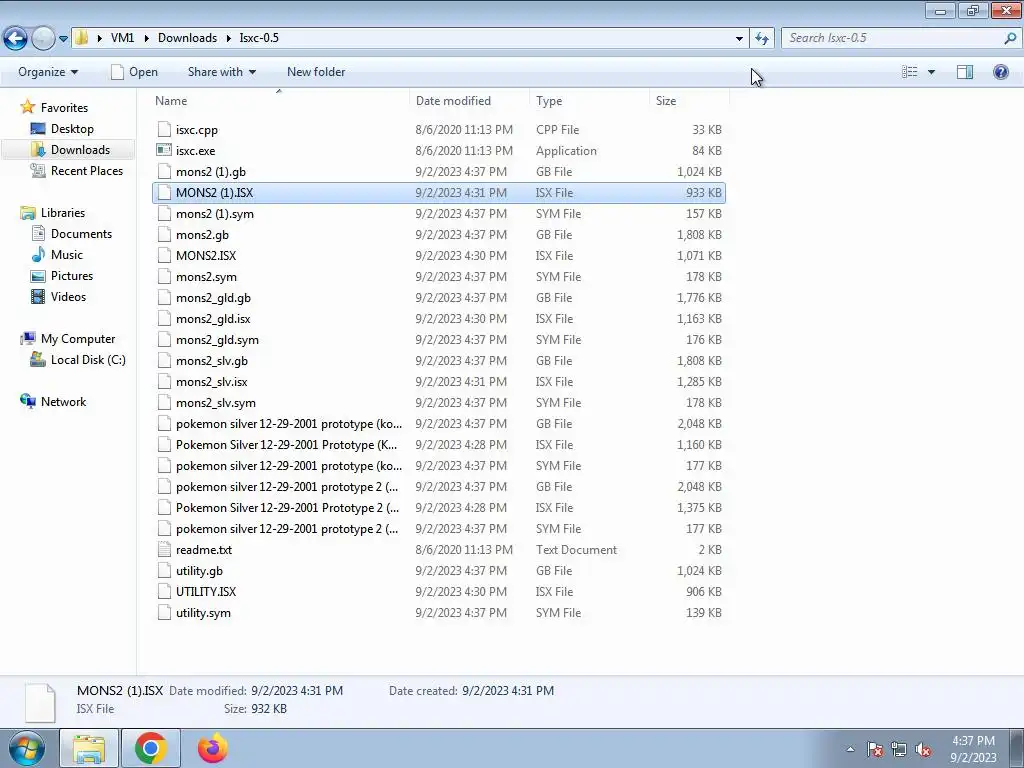Select My Computer in navigation pane
1024x768 pixels.
[x=68, y=339]
